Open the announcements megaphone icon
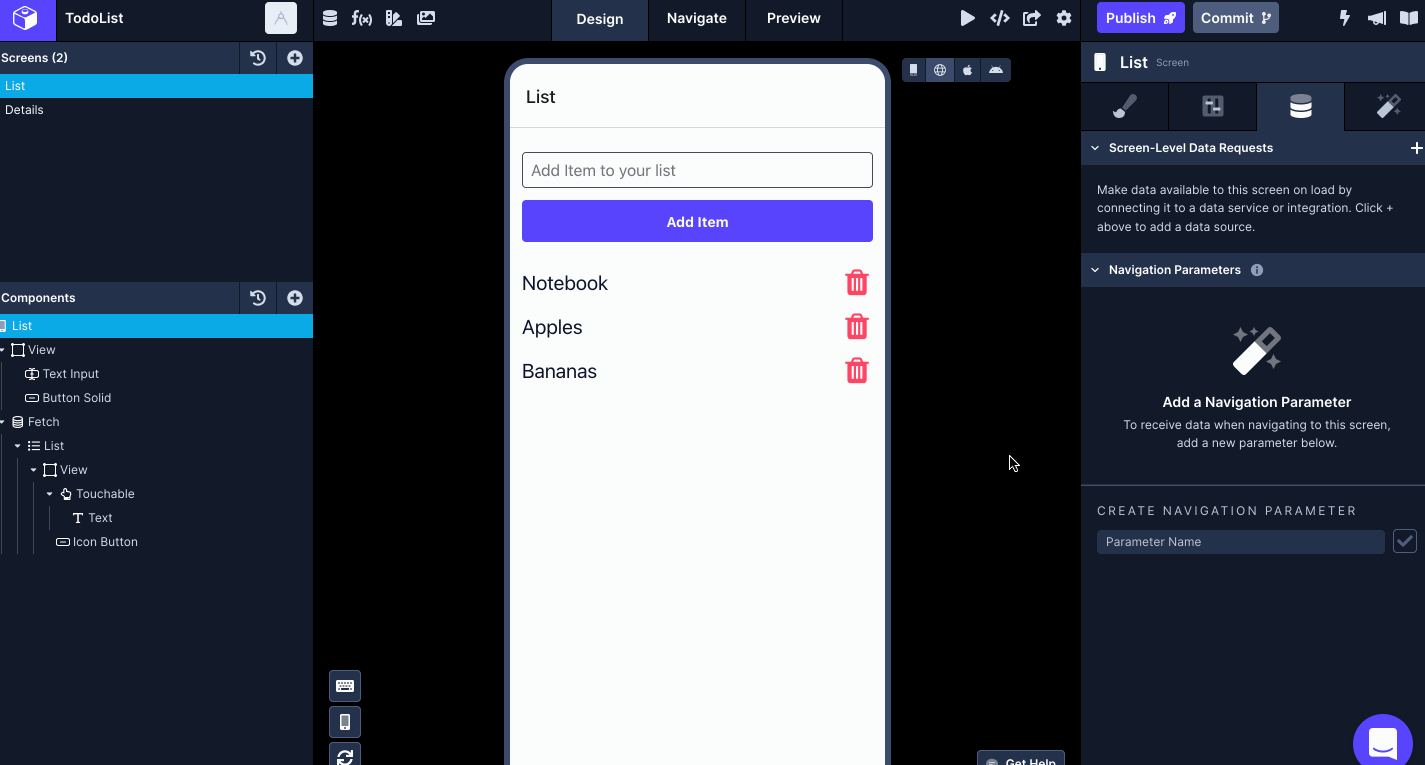1425x765 pixels. 1377,18
